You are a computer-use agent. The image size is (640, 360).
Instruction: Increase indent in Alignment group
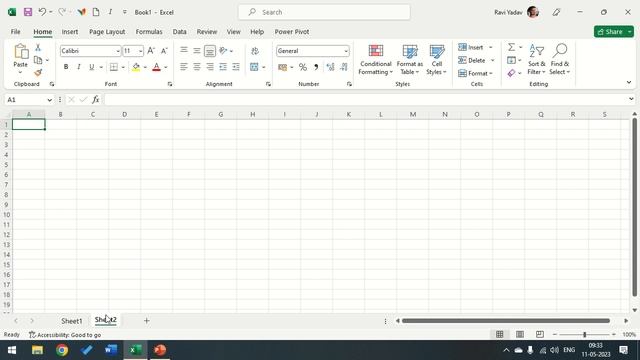pos(236,67)
